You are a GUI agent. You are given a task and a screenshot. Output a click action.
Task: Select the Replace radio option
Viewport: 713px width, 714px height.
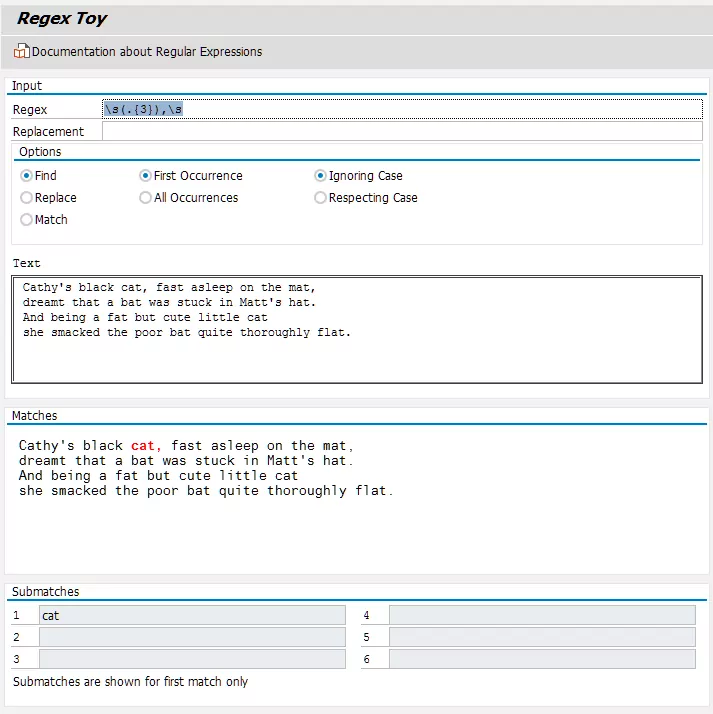point(27,198)
